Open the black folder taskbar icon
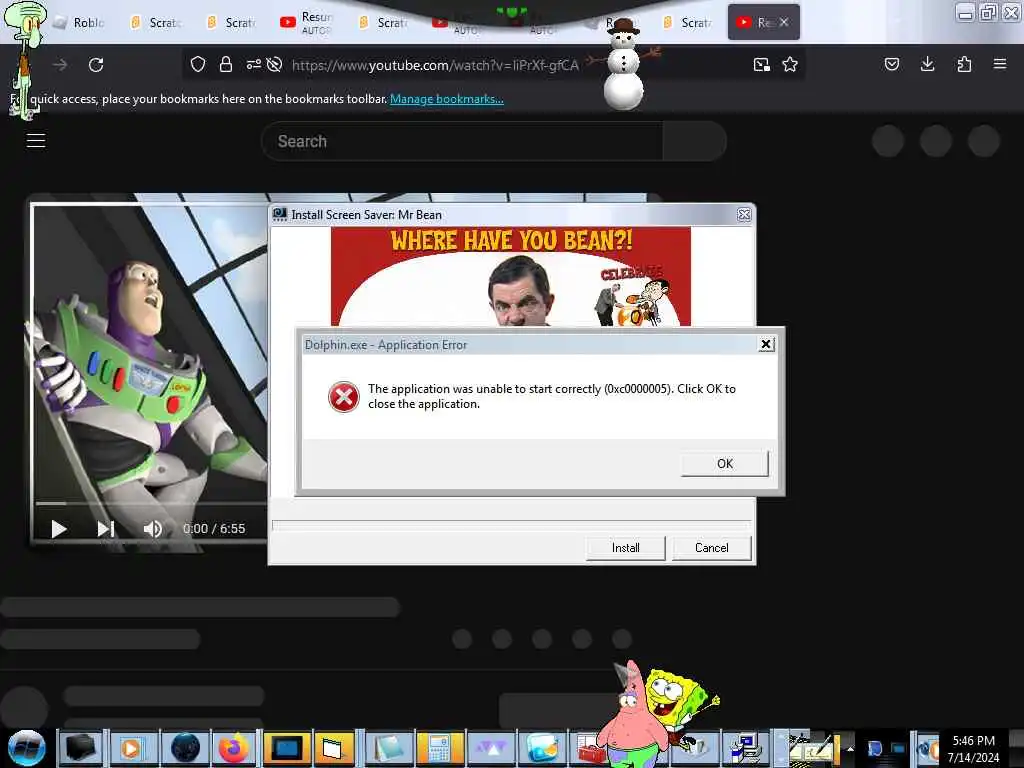The width and height of the screenshot is (1024, 768). 82,748
